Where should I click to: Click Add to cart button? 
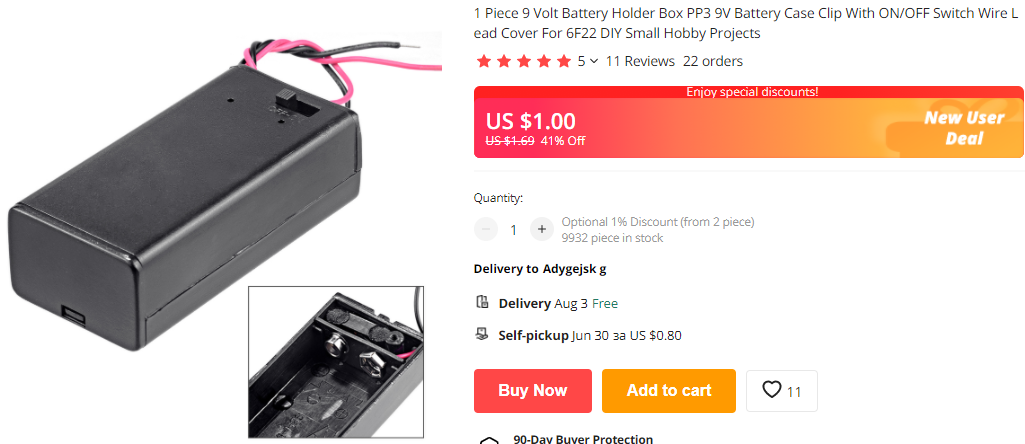[x=669, y=390]
